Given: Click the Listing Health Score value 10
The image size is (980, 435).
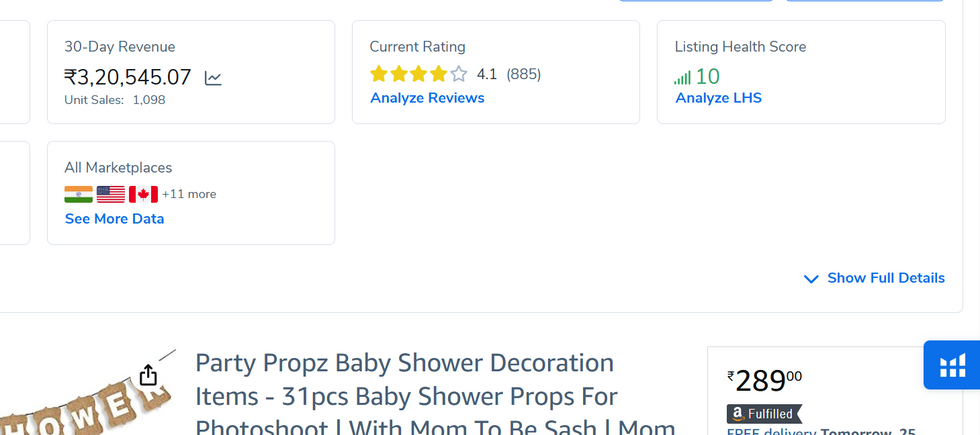Looking at the screenshot, I should (x=708, y=77).
